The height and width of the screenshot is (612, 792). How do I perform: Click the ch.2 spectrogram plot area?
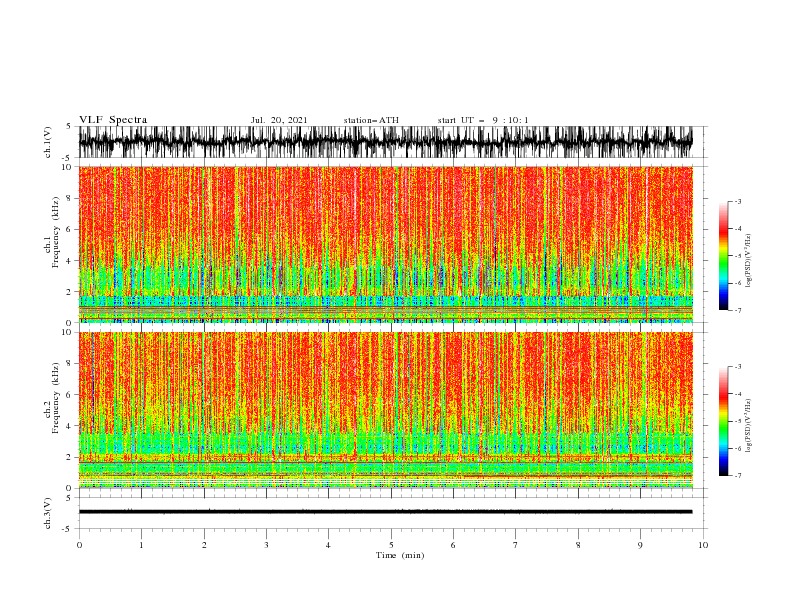click(385, 410)
